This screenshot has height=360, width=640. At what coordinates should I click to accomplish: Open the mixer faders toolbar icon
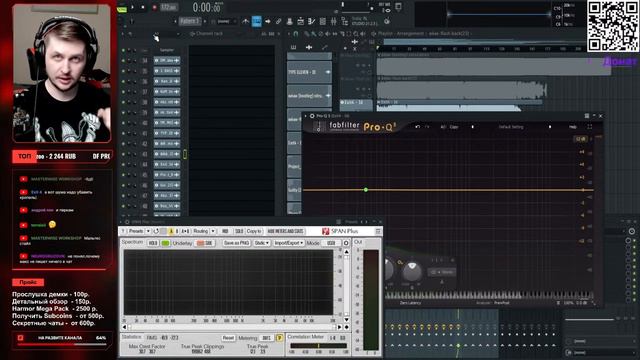pos(333,21)
